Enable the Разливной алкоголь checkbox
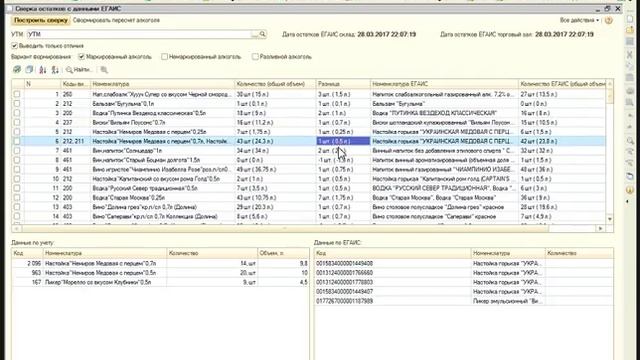Viewport: 640px width, 360px height. 255,57
